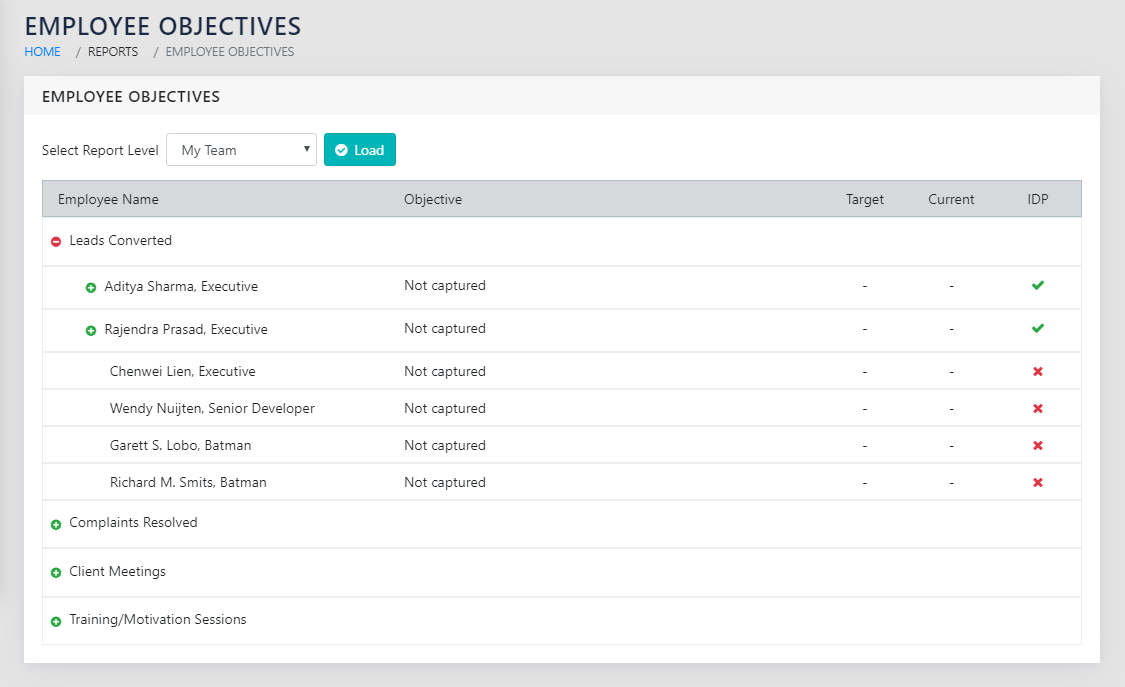Viewport: 1125px width, 687px height.
Task: Select the Wendy Nuijten, Senior Developer name
Action: point(212,409)
